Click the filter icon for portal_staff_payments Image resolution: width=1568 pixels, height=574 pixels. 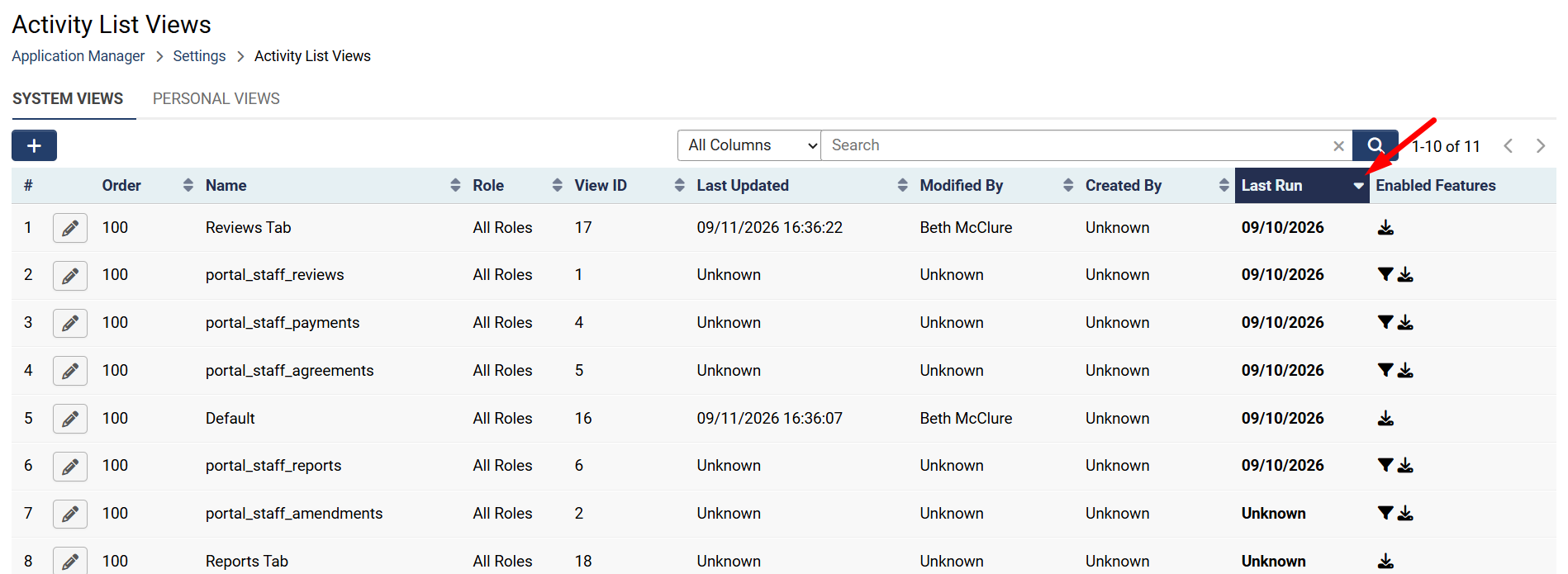[1385, 323]
